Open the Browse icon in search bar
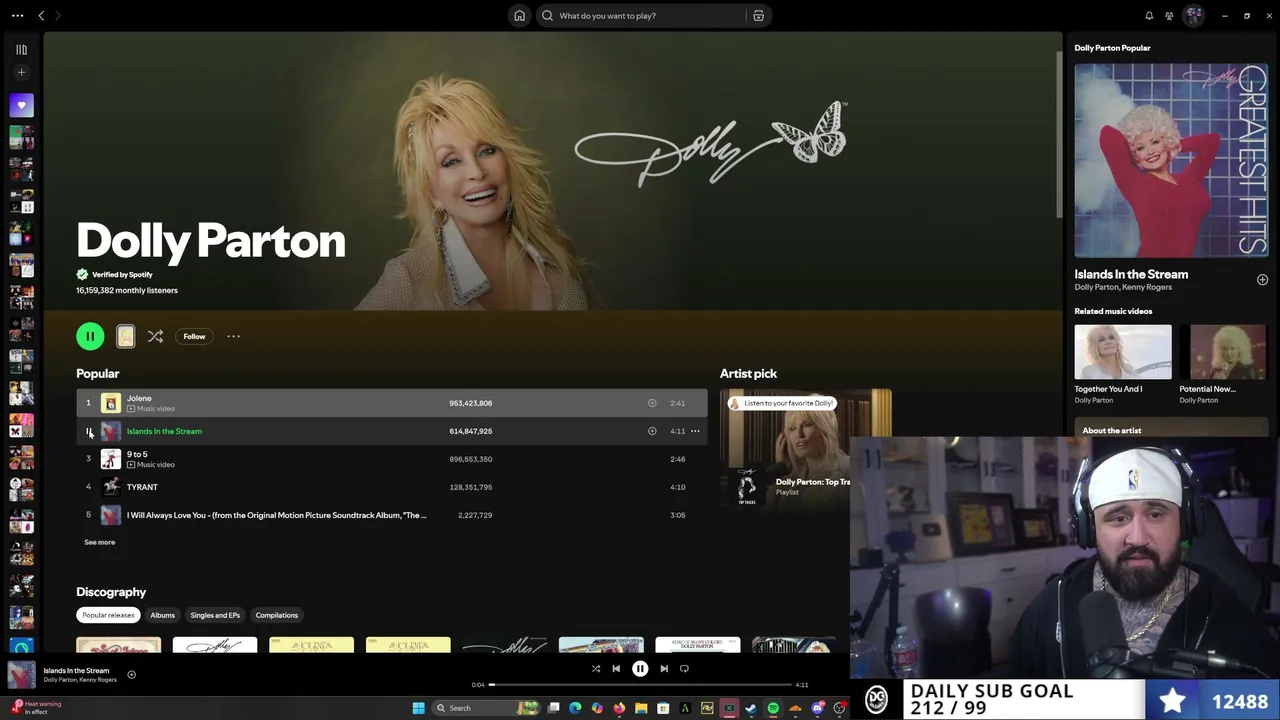This screenshot has width=1280, height=720. tap(758, 16)
